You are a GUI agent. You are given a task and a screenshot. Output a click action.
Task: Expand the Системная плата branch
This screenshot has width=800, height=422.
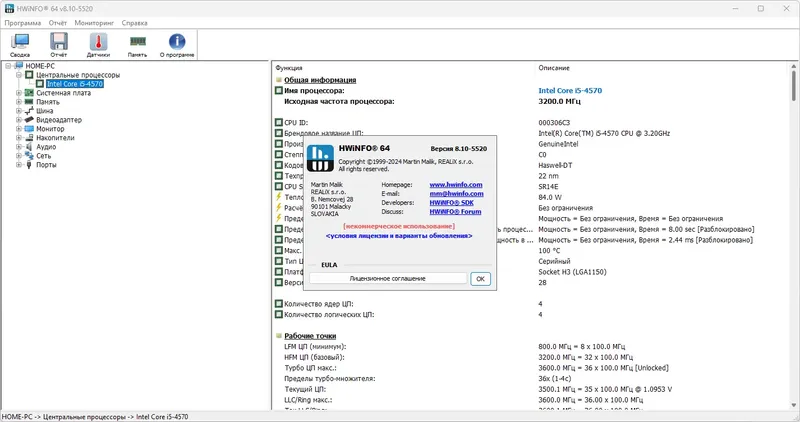click(19, 93)
